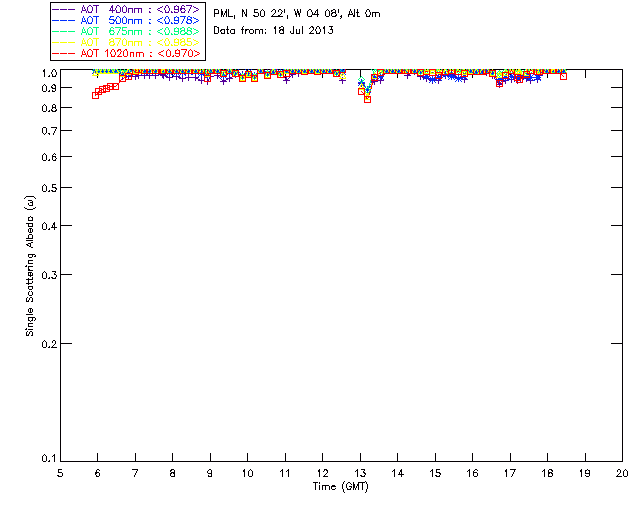Viewport: 640px width, 512px height.
Task: Click the 12 hour x-axis label
Action: coord(322,473)
